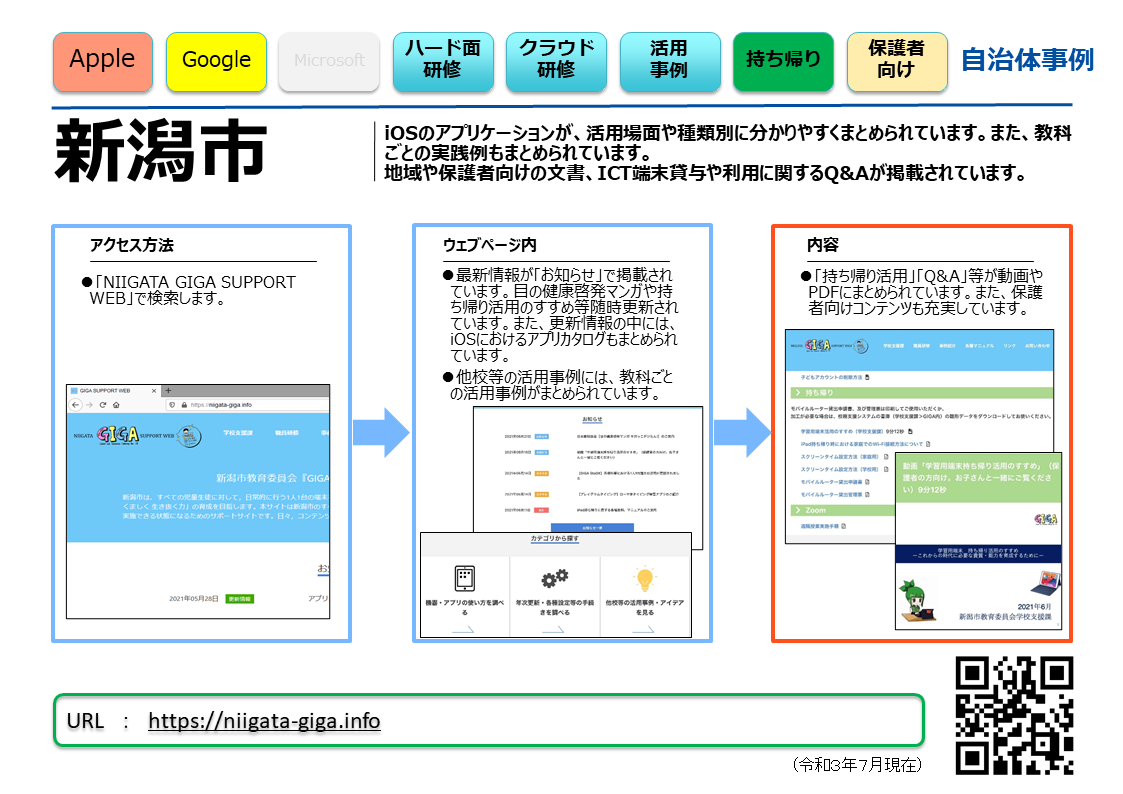Click the greyed Microsoft category button
The image size is (1123, 794).
coord(329,61)
